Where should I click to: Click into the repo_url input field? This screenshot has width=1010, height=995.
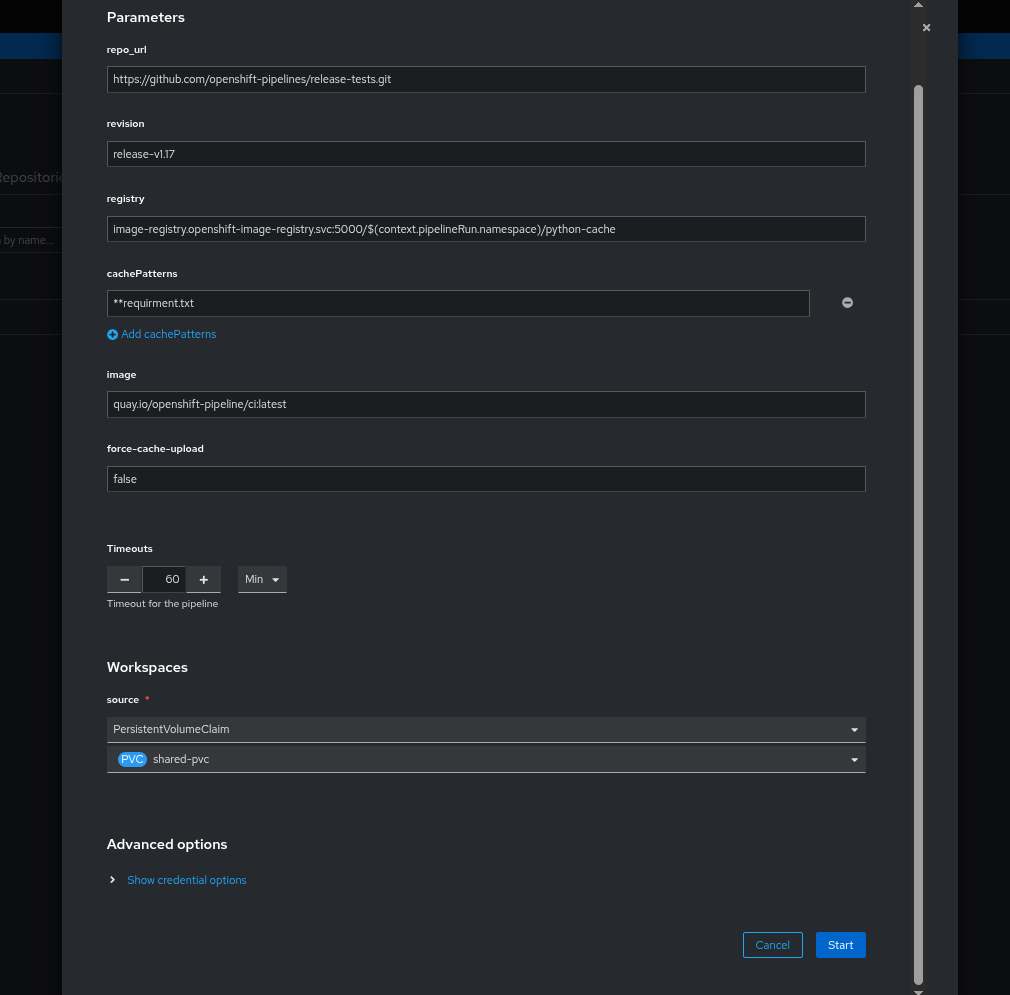486,80
